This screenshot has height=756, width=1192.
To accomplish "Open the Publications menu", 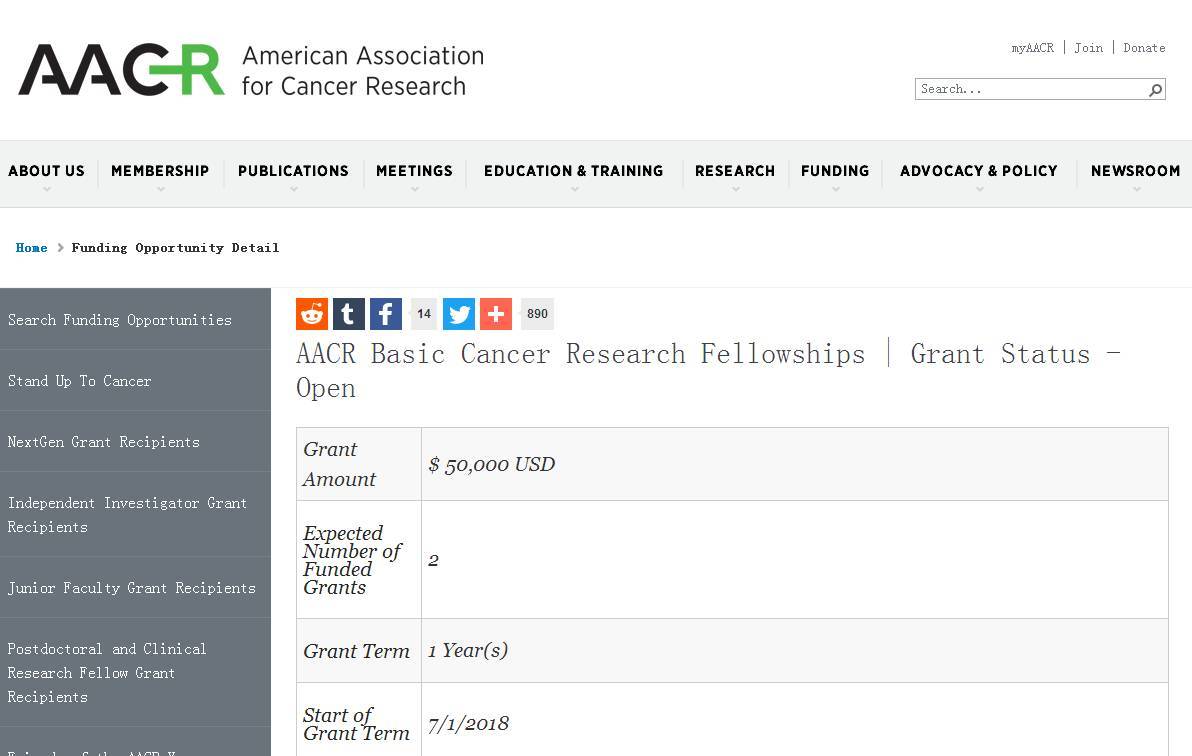I will [x=293, y=171].
